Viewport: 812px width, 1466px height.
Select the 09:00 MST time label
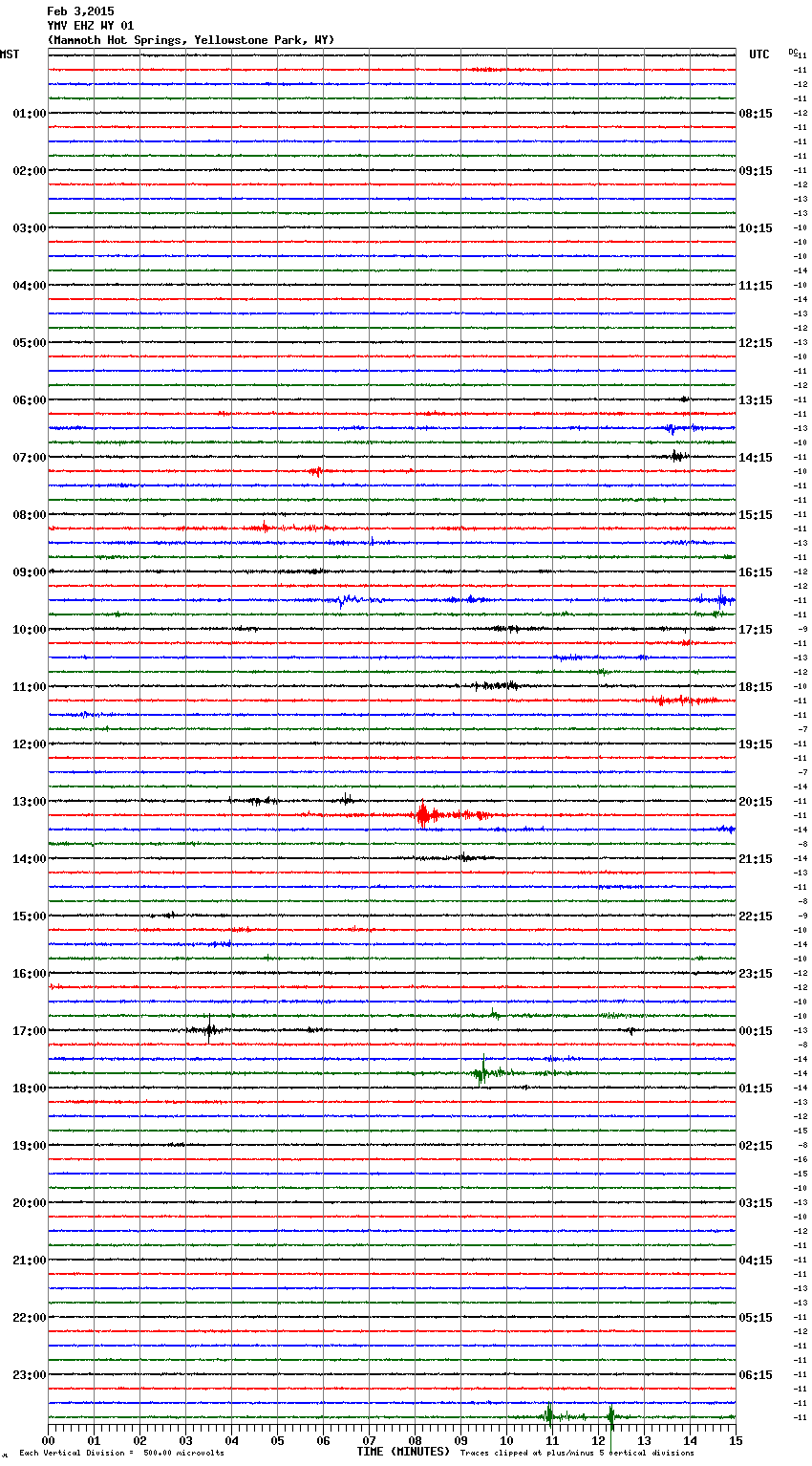click(30, 572)
